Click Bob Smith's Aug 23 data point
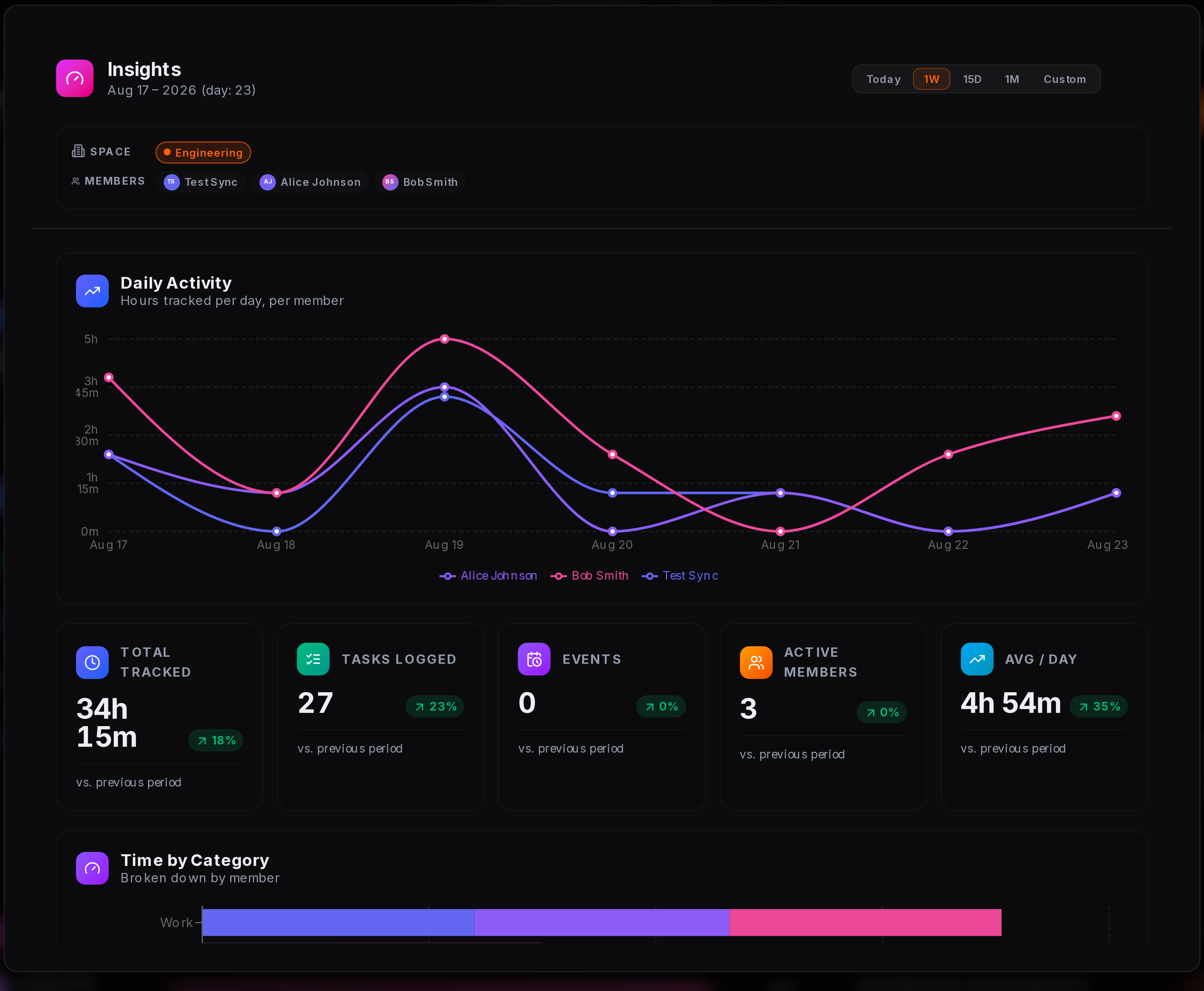Viewport: 1204px width, 991px height. [1116, 416]
